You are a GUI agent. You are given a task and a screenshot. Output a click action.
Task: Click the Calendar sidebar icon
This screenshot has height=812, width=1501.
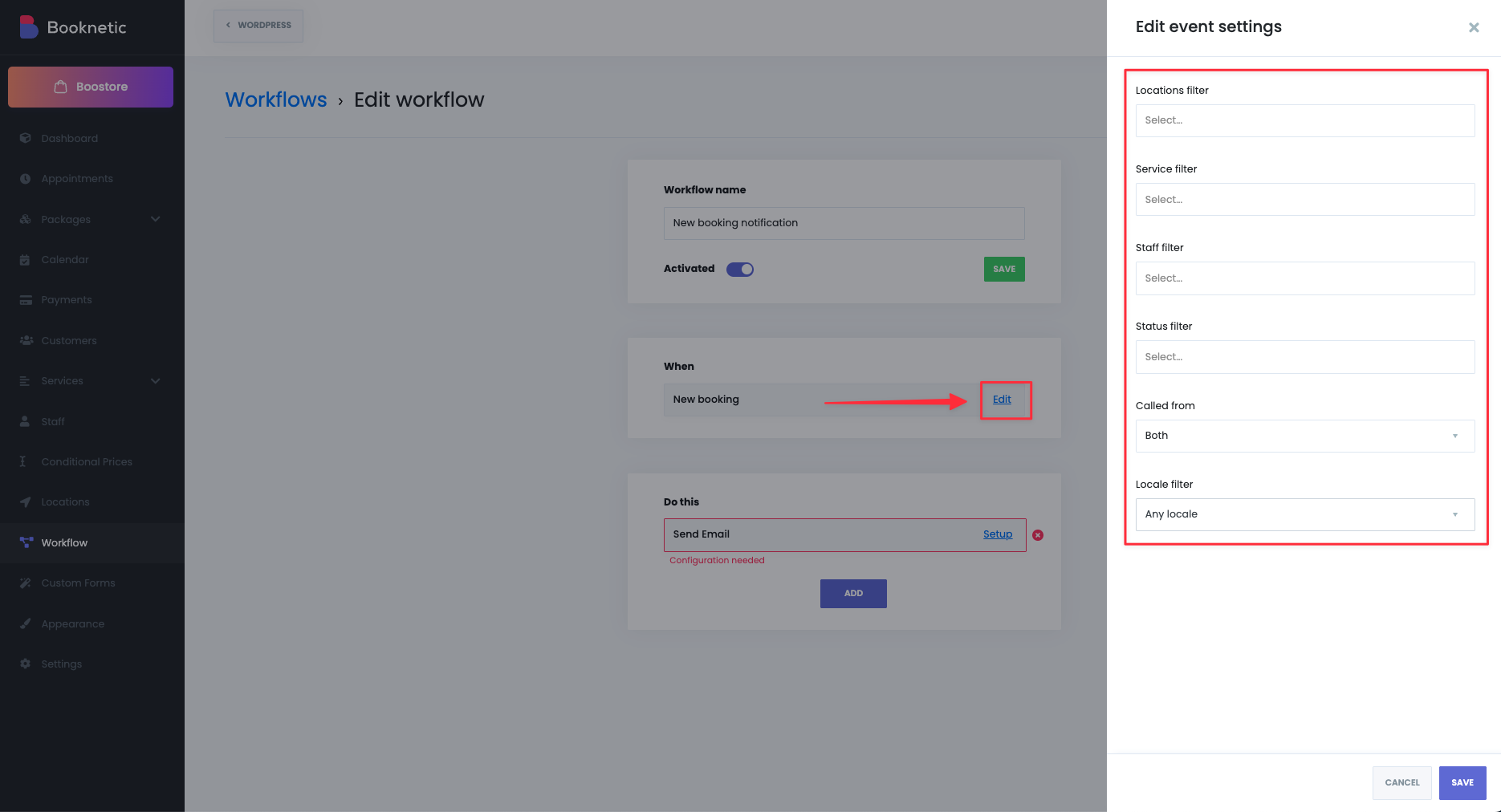[25, 259]
